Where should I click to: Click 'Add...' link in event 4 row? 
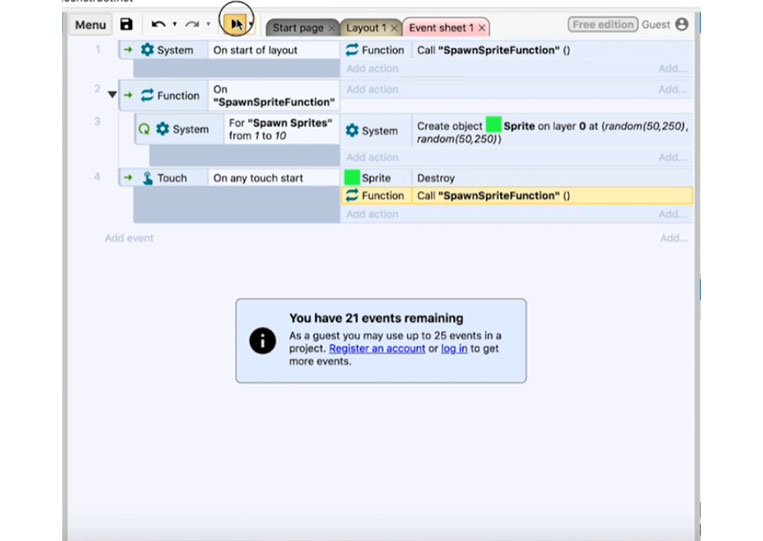[x=673, y=214]
